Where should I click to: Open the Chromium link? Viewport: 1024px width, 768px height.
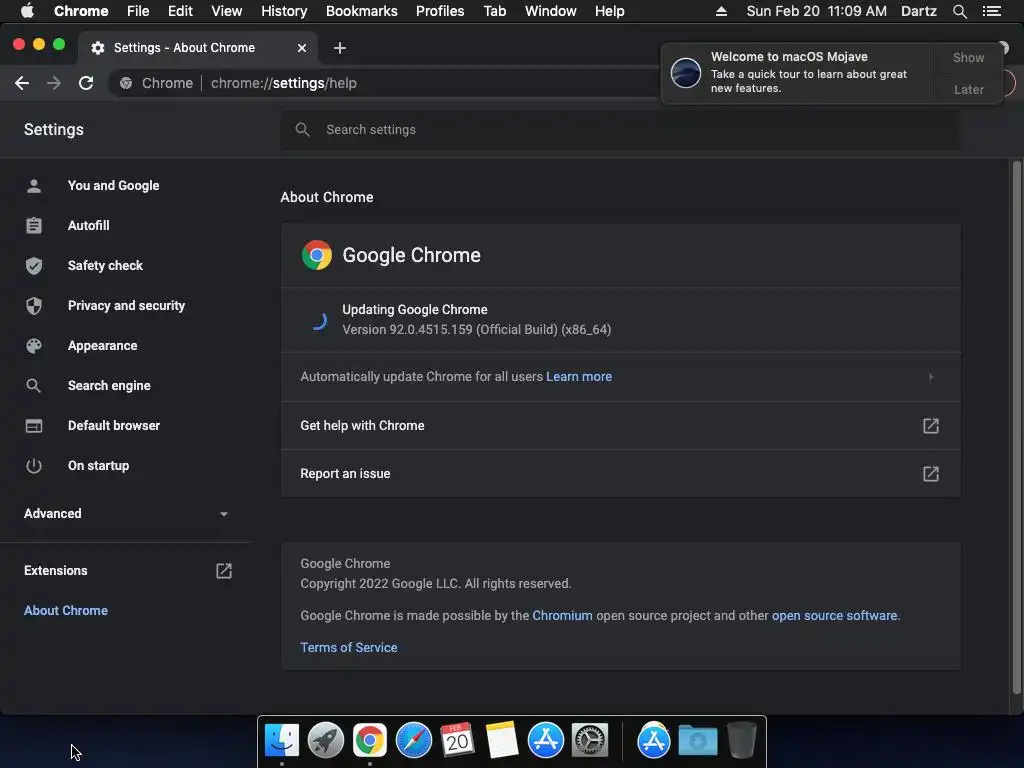coord(562,616)
